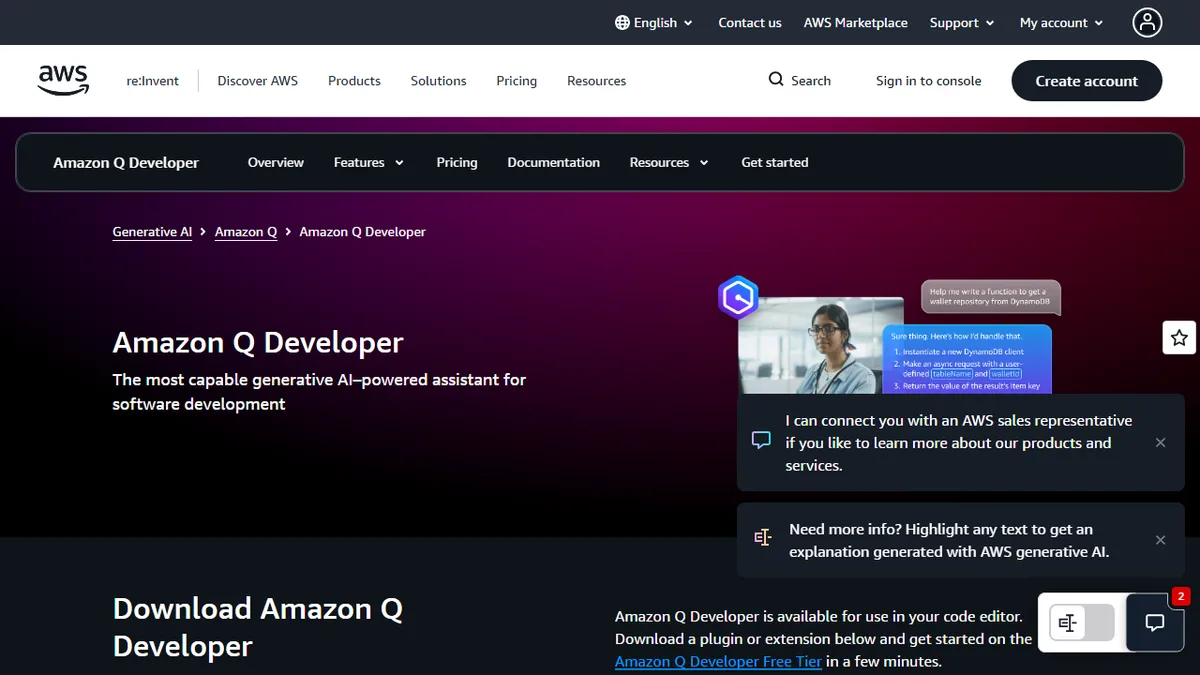Click the AWS logo
This screenshot has height=675, width=1200.
click(63, 80)
